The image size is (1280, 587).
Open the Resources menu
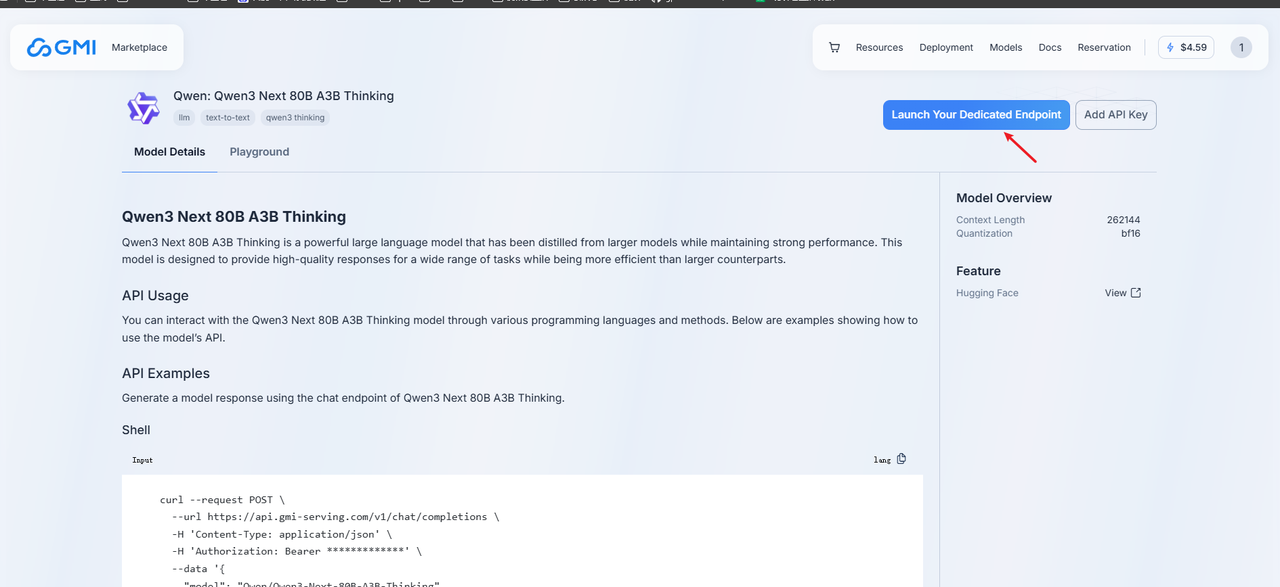point(879,47)
